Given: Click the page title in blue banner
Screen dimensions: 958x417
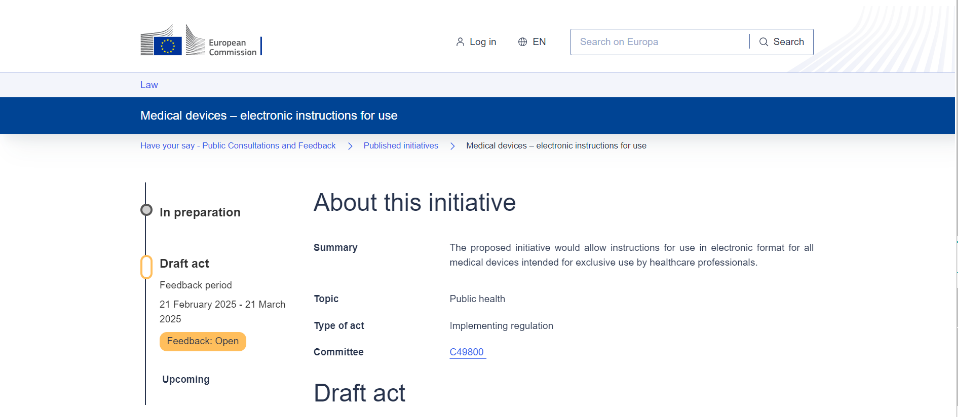Looking at the screenshot, I should pyautogui.click(x=268, y=116).
